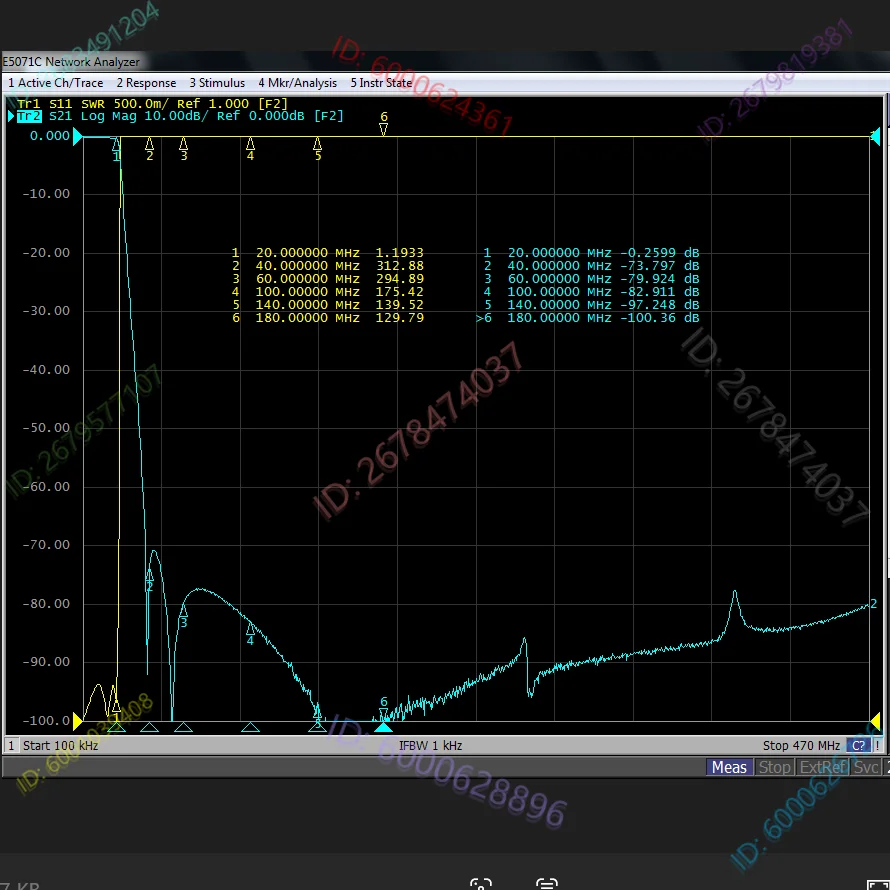The image size is (890, 890).
Task: Toggle the ExtRef reference indicator
Action: tap(822, 767)
